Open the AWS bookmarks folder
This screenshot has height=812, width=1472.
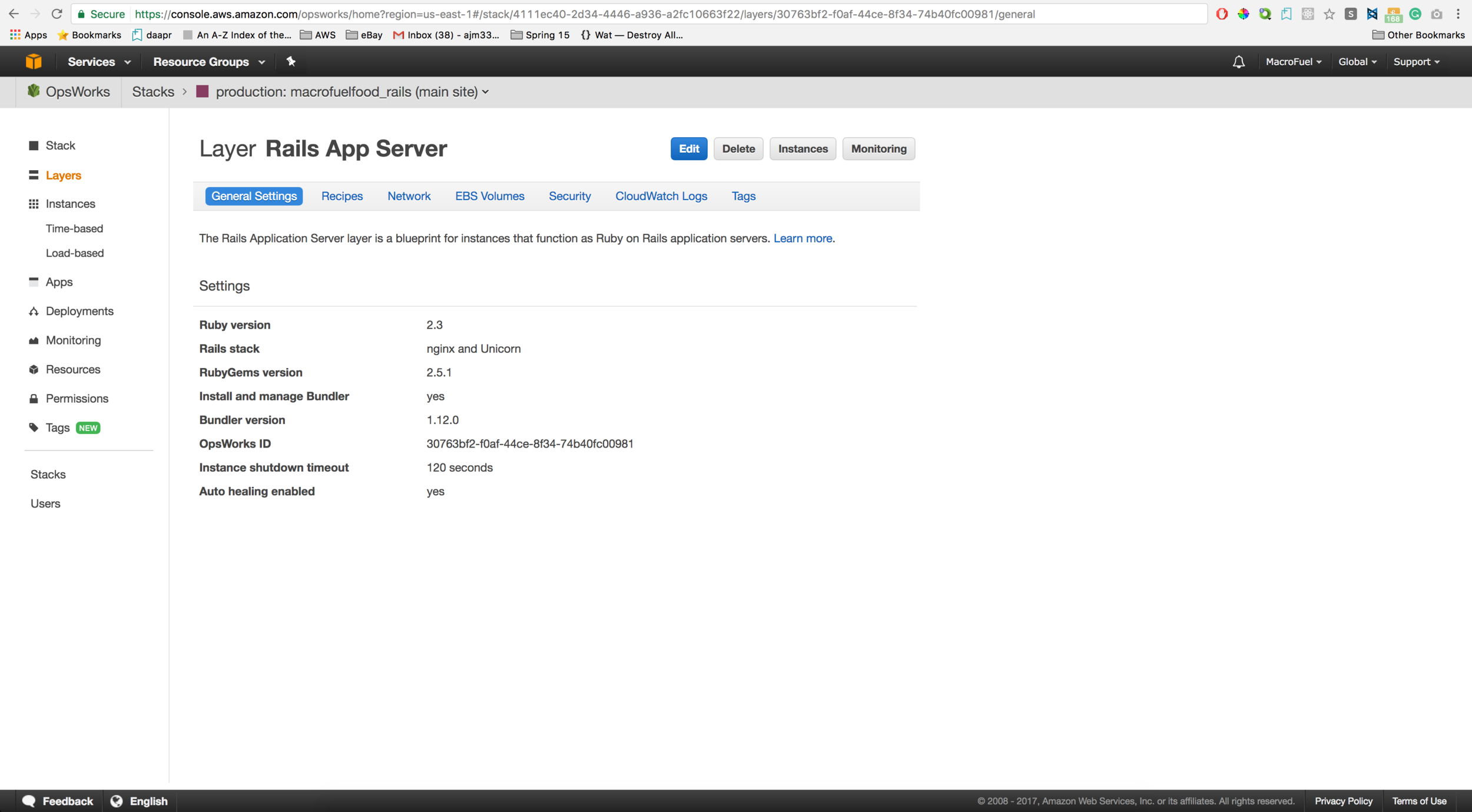click(x=318, y=35)
